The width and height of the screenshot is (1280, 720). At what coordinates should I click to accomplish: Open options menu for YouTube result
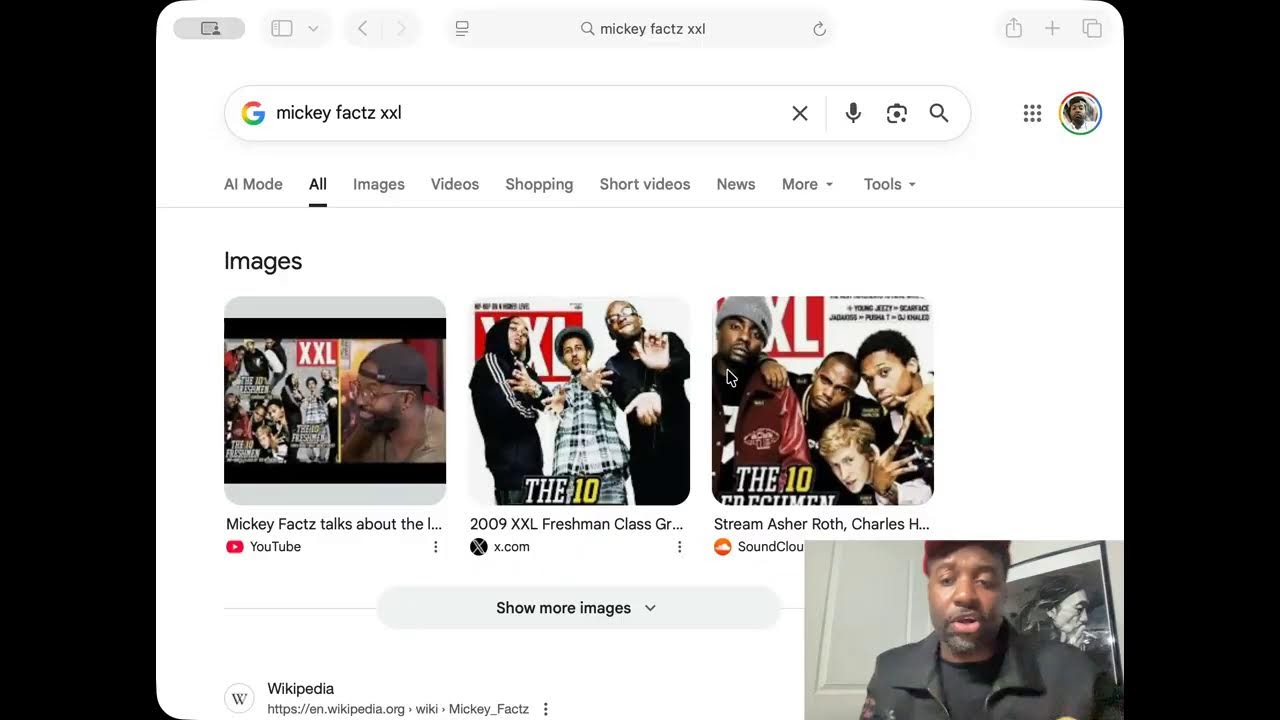(x=435, y=547)
